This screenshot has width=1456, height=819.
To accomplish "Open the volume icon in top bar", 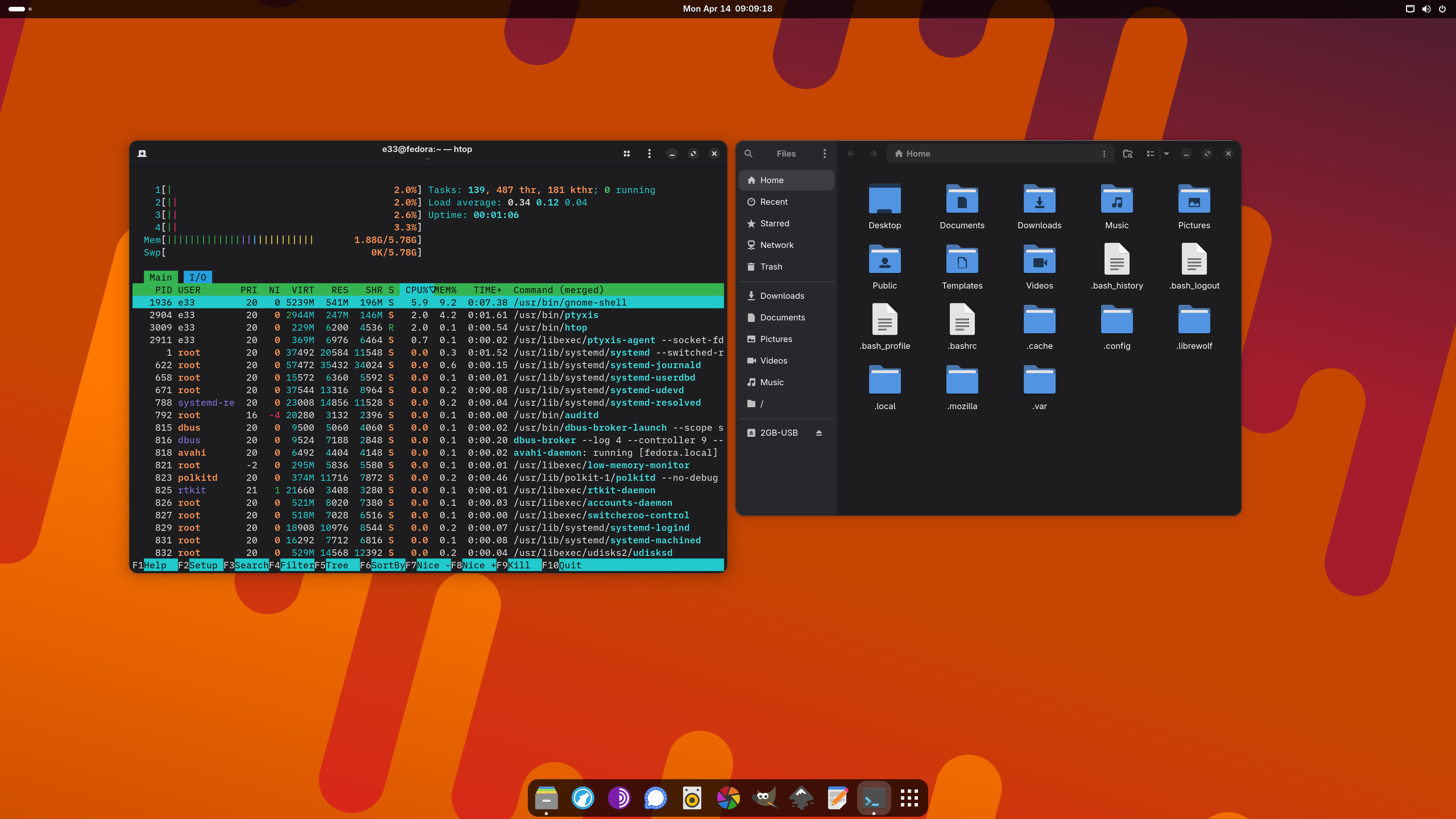I will (x=1426, y=9).
